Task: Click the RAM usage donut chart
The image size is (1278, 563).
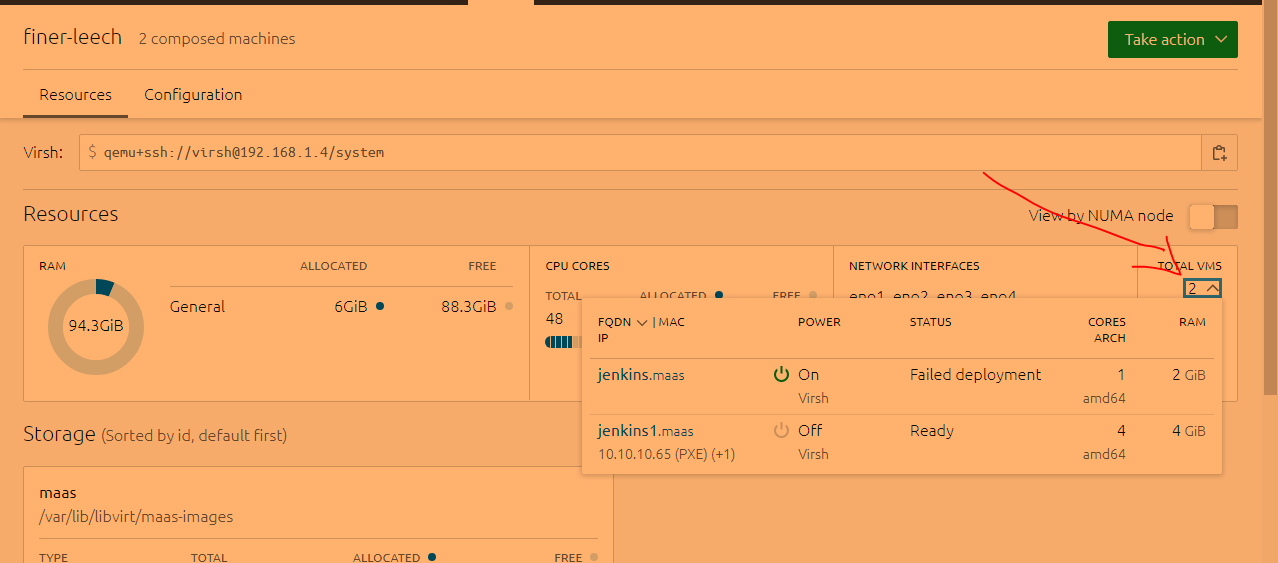Action: point(96,326)
